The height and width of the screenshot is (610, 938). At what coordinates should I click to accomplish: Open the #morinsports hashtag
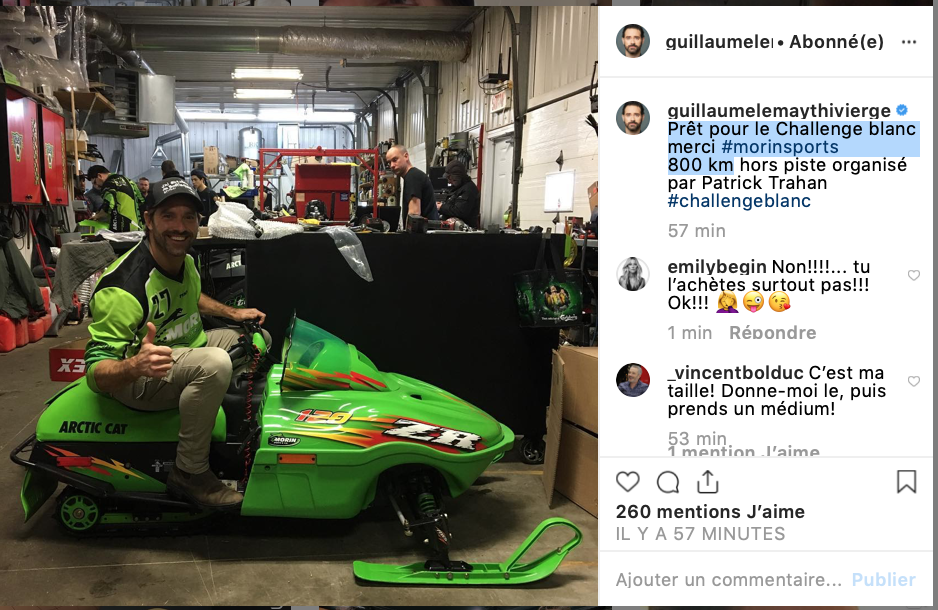779,147
